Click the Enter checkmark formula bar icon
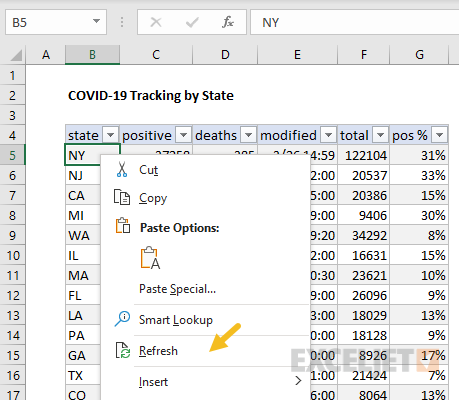459x400 pixels. [192, 22]
